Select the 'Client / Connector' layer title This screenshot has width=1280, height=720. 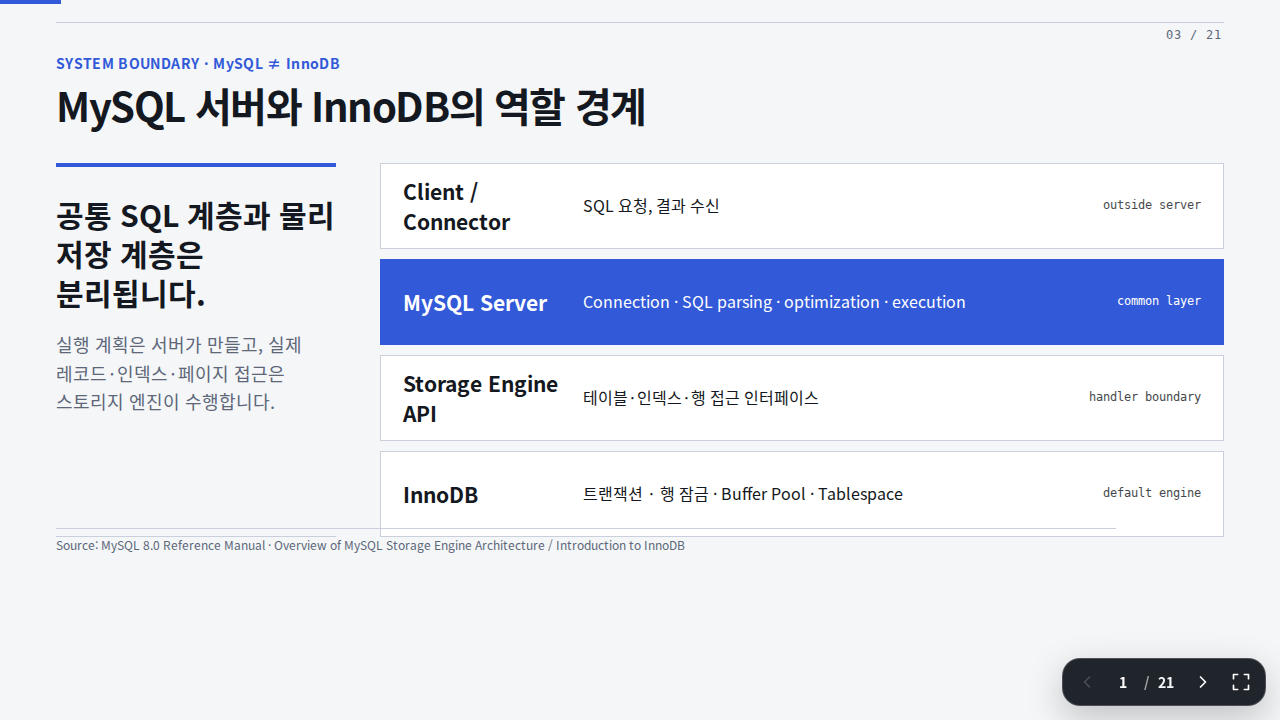coord(457,207)
